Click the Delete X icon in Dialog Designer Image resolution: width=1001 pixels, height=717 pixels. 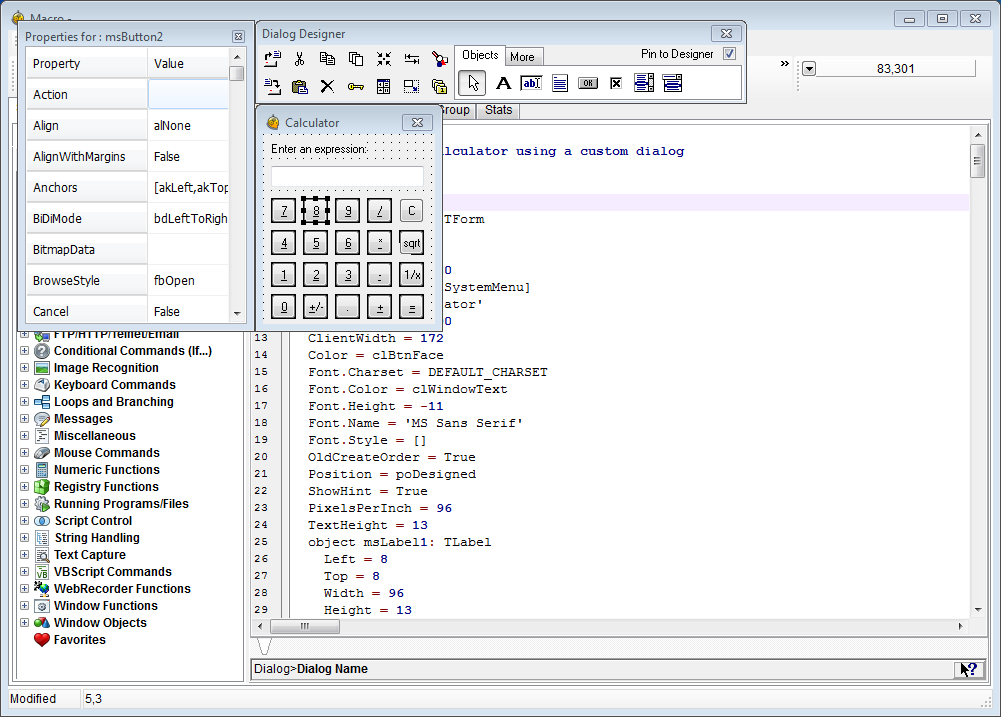327,86
